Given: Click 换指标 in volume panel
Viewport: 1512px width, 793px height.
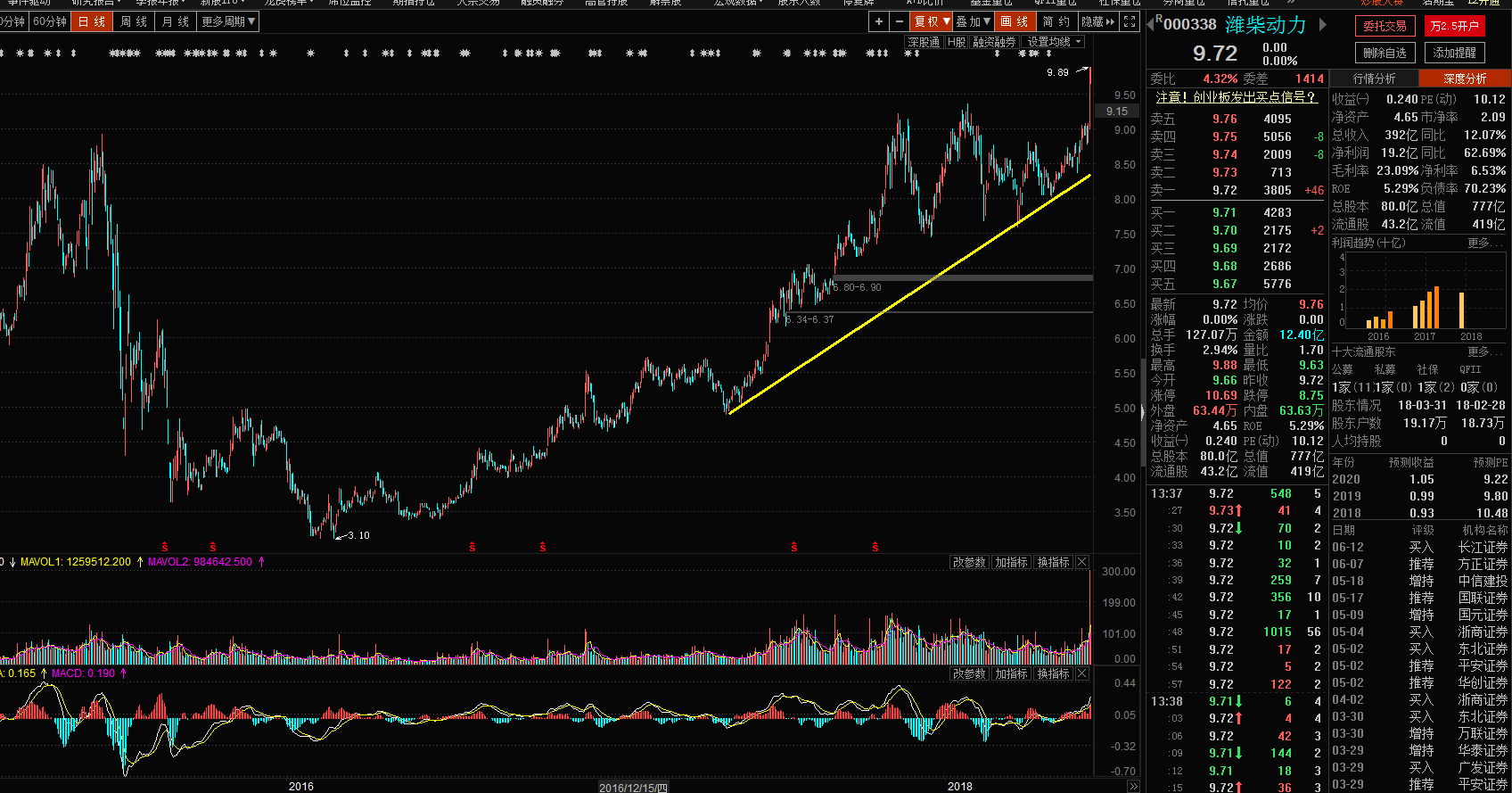Looking at the screenshot, I should (x=1054, y=562).
